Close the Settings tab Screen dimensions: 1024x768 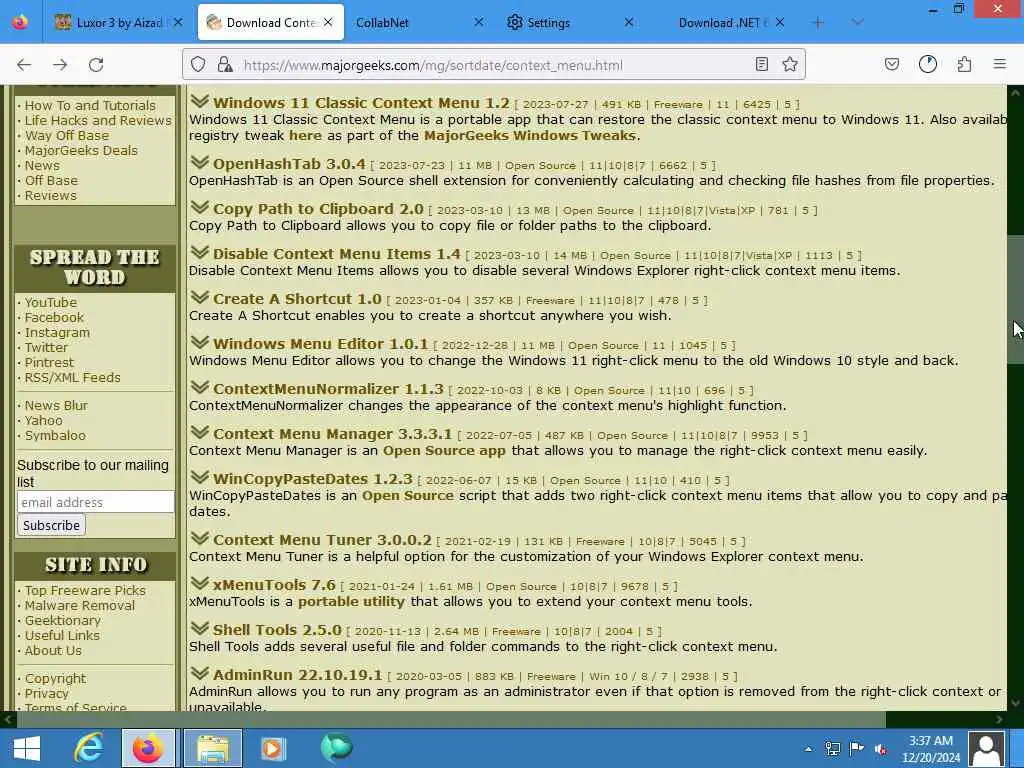click(x=628, y=22)
